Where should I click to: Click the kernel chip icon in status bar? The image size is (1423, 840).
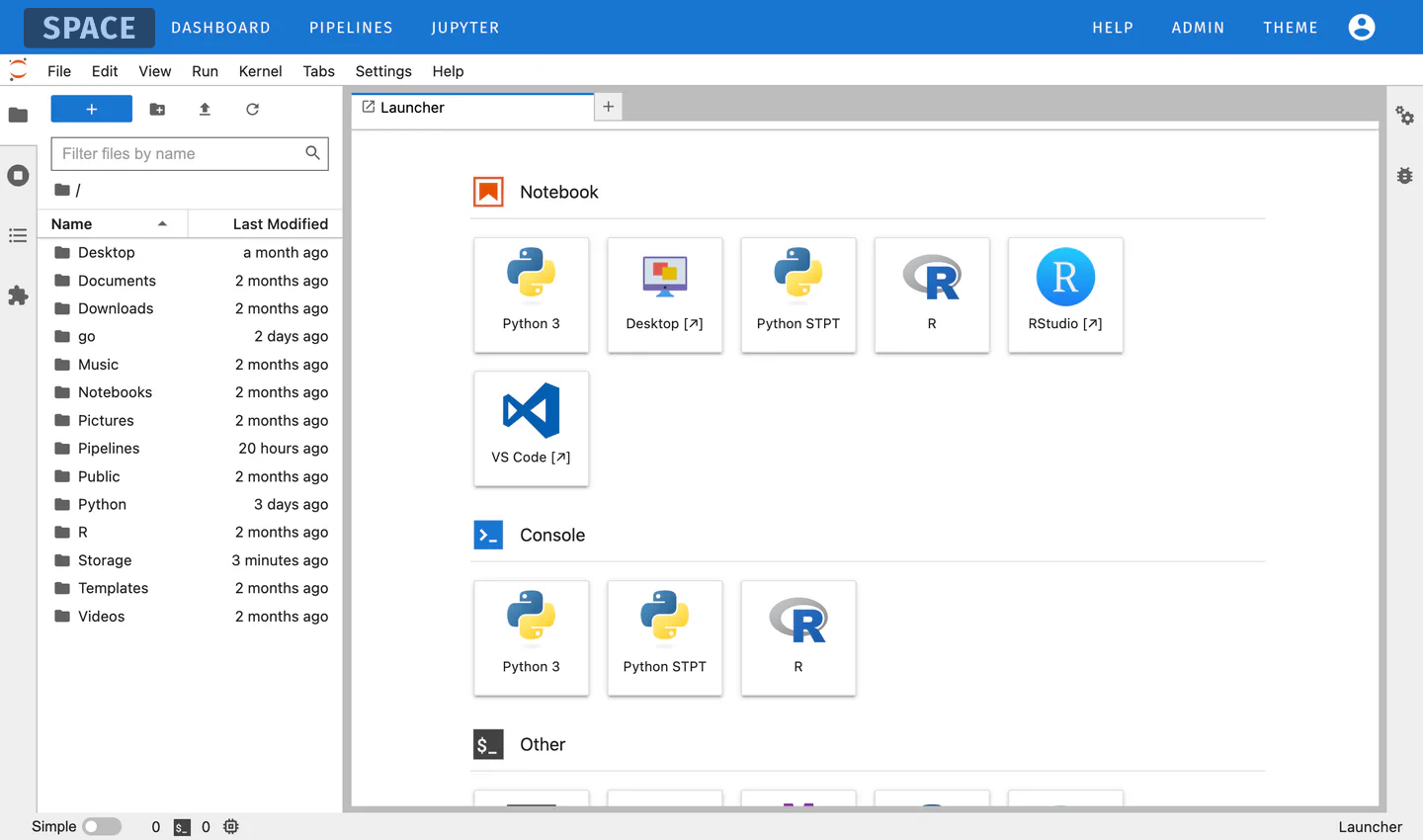231,827
